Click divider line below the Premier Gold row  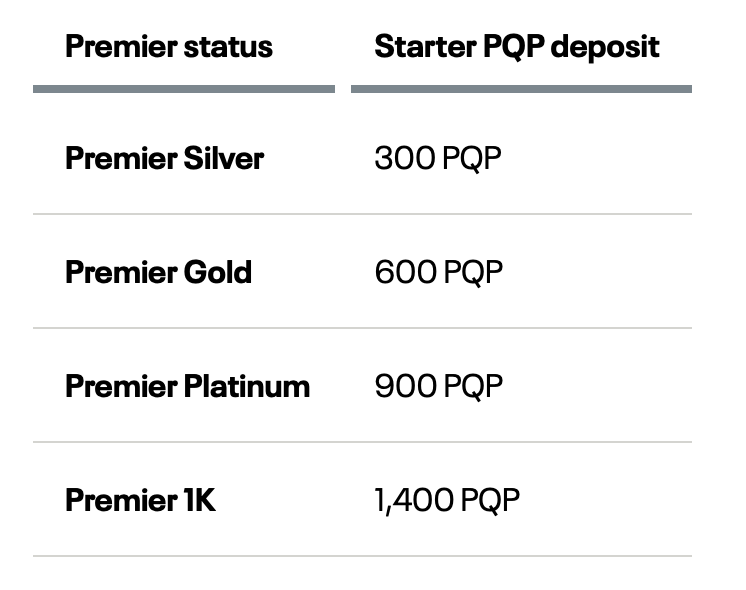362,328
